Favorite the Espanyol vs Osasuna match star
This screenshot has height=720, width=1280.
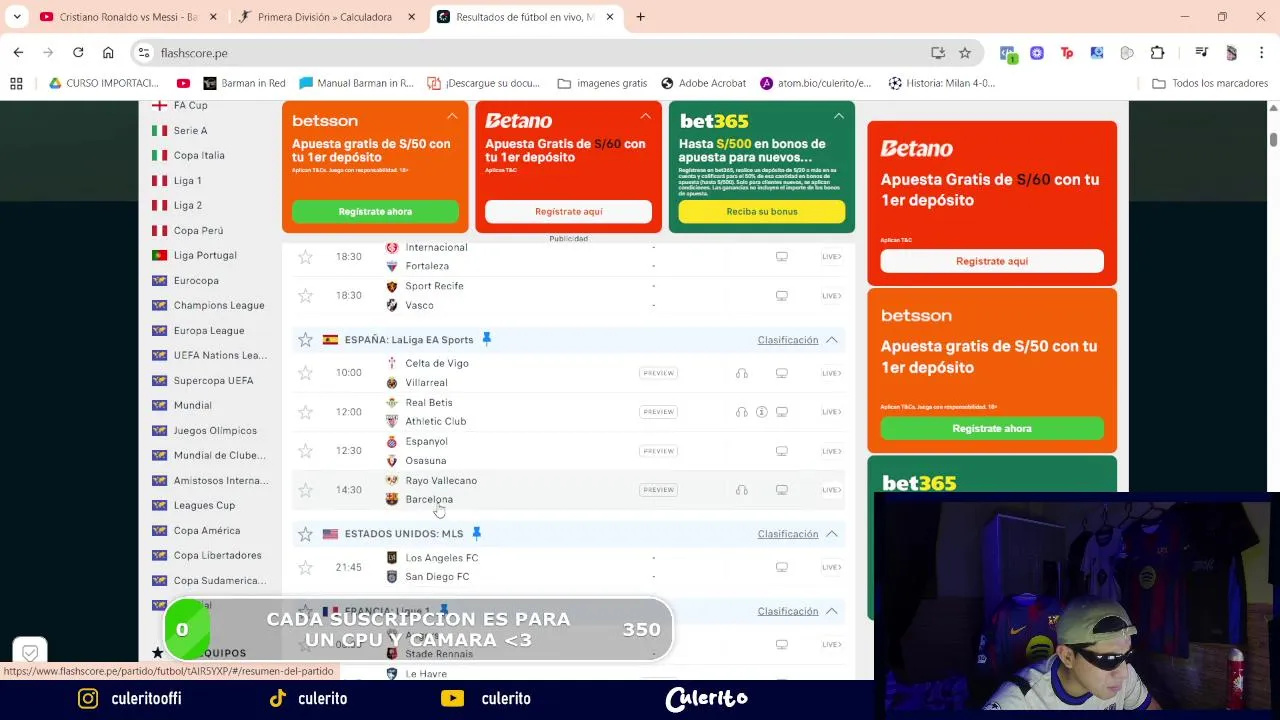point(305,451)
